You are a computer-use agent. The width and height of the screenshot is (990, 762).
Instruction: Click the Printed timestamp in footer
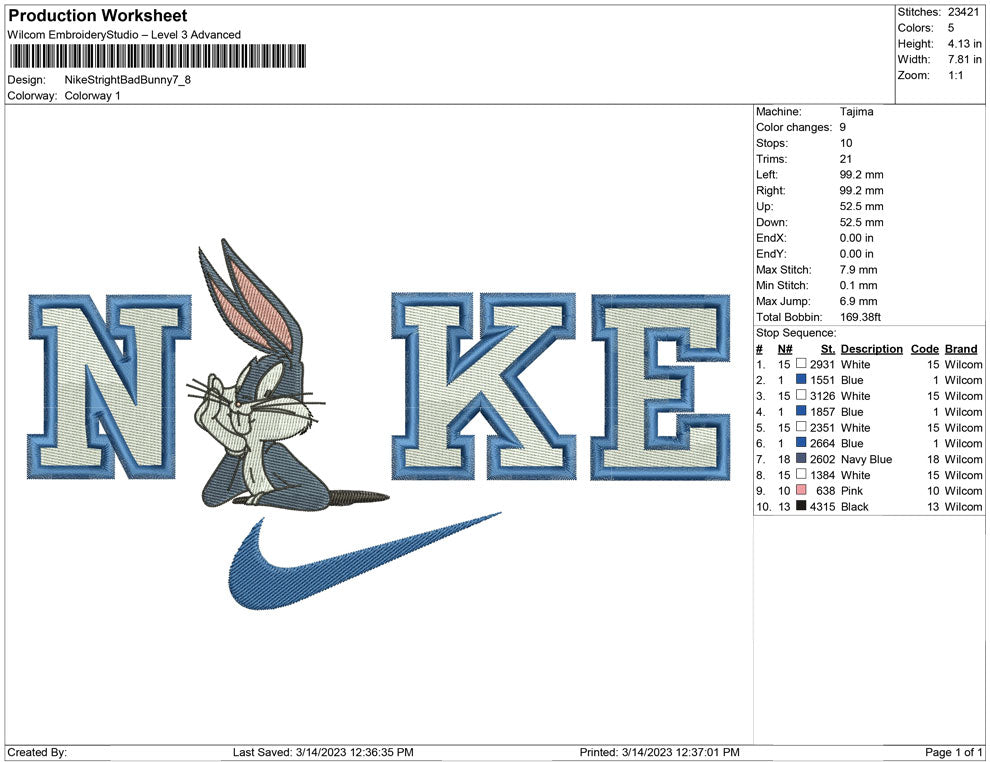[659, 752]
